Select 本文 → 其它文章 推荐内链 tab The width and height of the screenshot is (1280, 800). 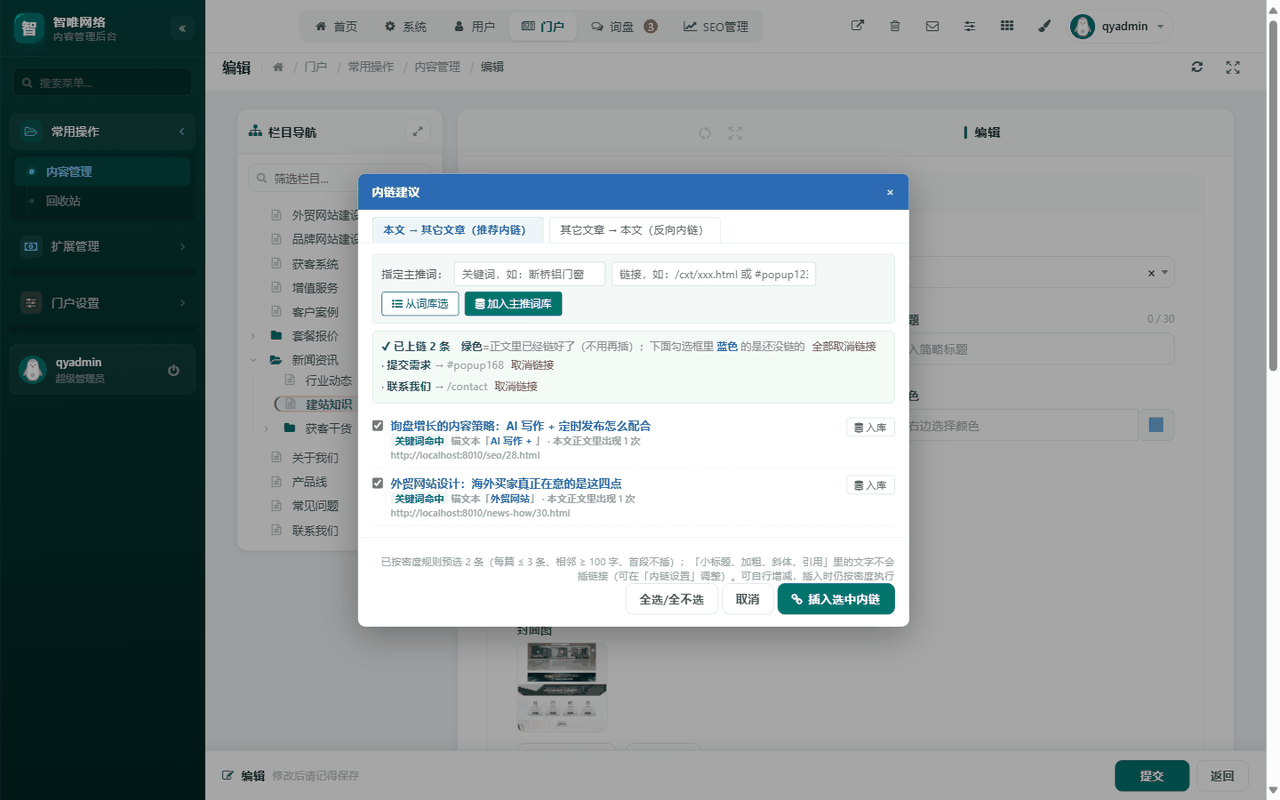tap(457, 230)
